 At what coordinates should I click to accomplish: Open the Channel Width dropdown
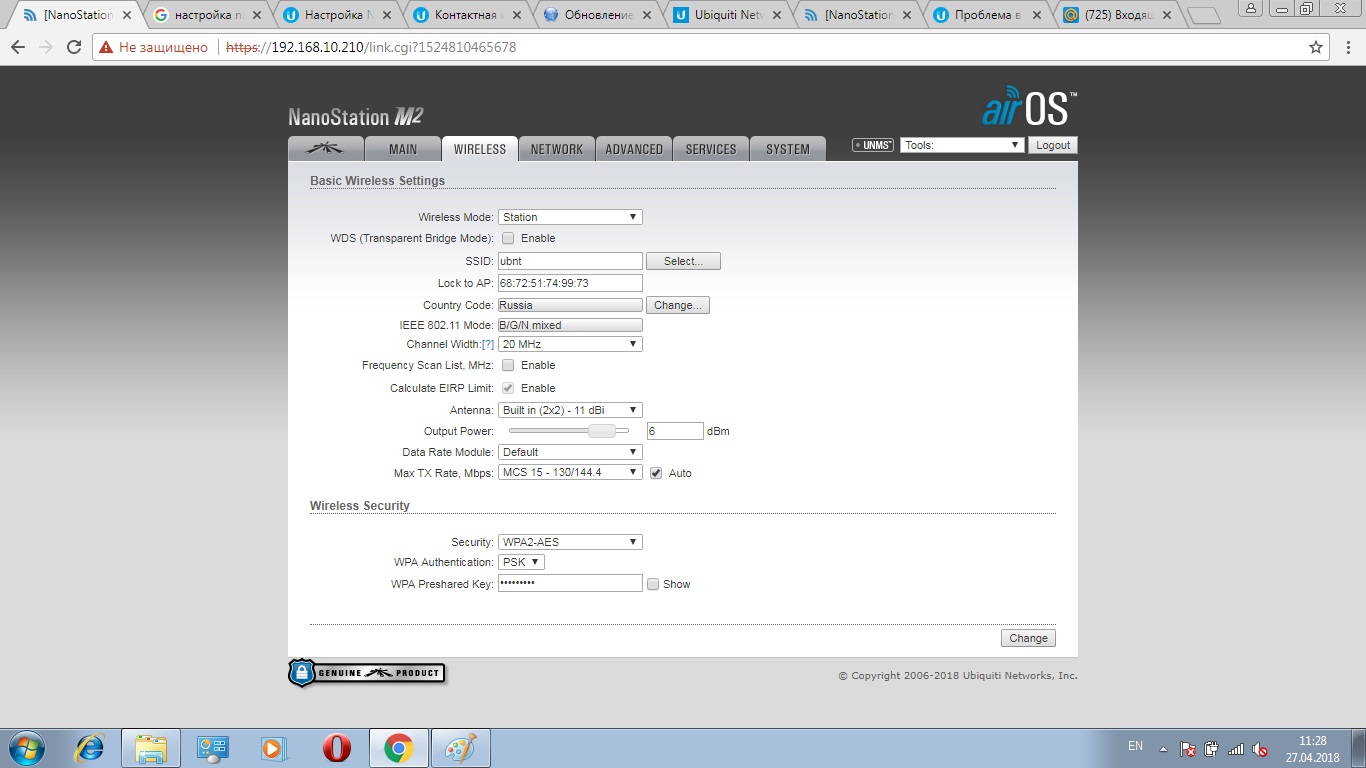pos(570,344)
